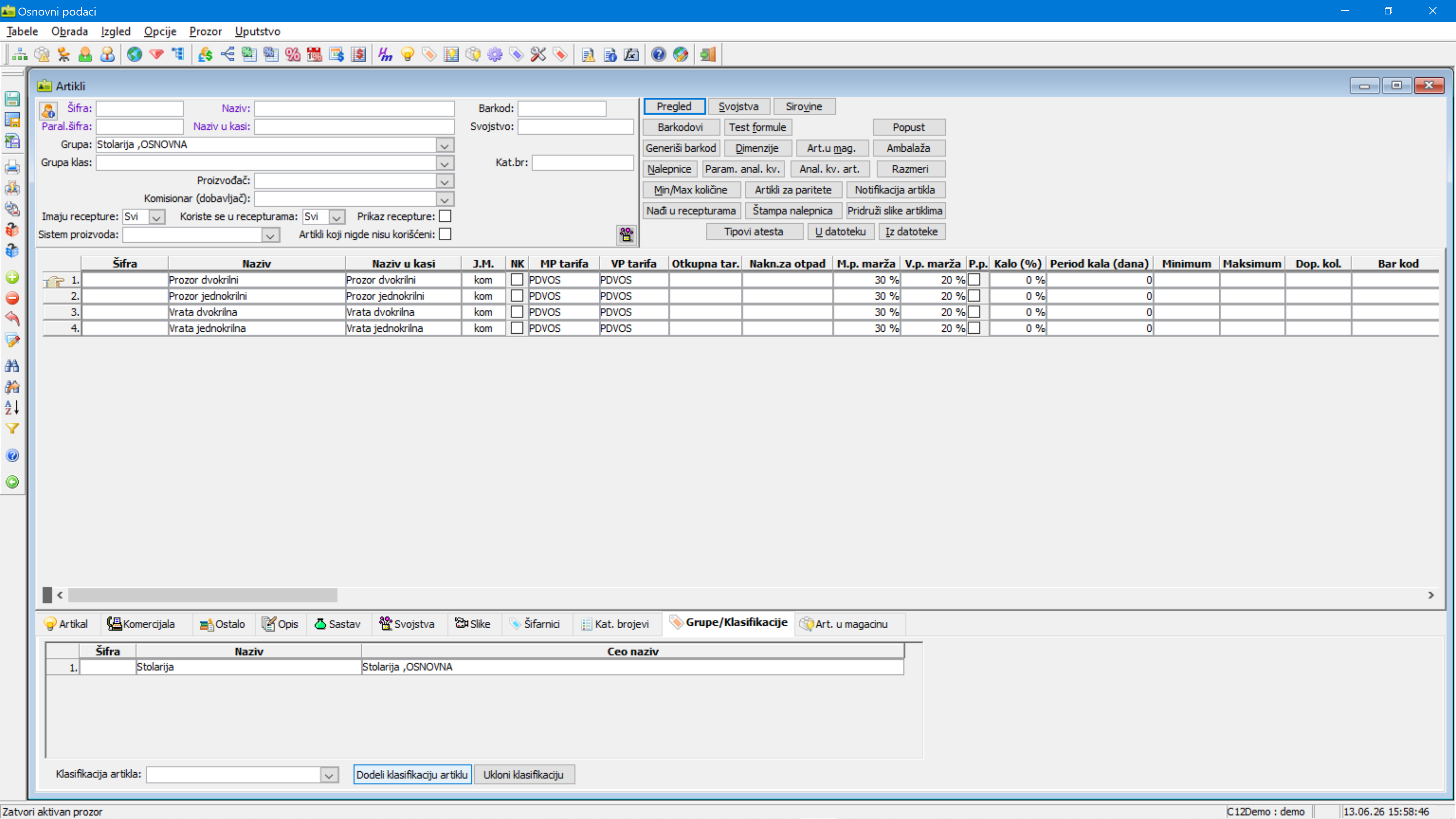Click the yellow funnel filter icon

(x=12, y=428)
